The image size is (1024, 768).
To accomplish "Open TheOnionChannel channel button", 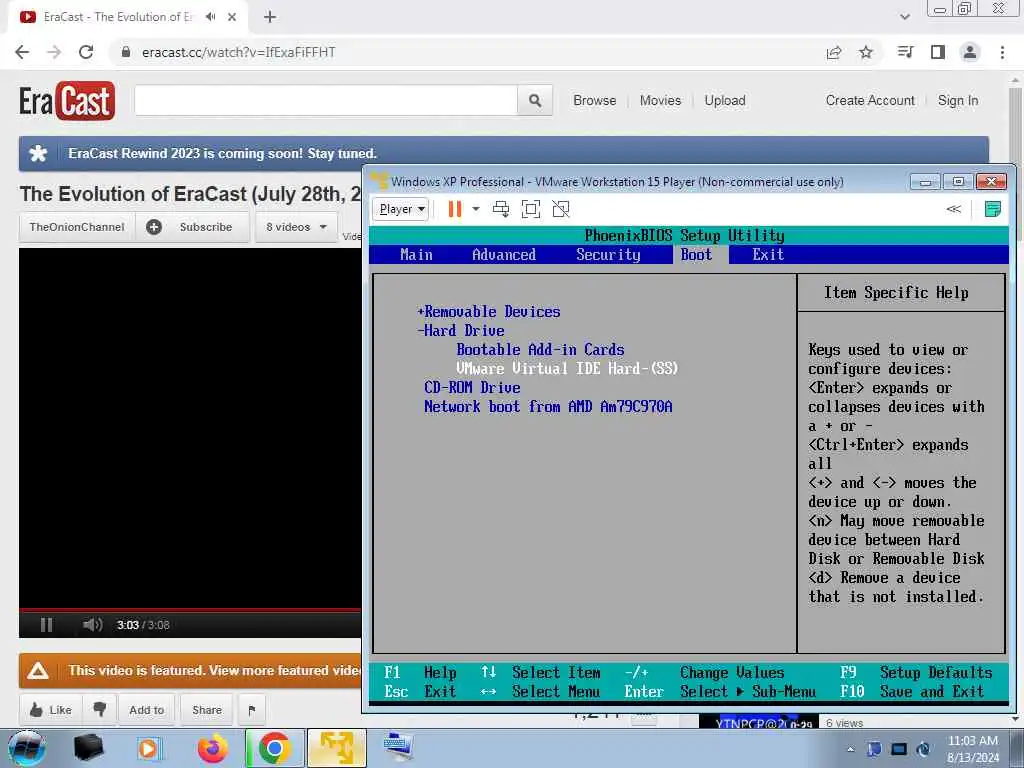I will [76, 227].
